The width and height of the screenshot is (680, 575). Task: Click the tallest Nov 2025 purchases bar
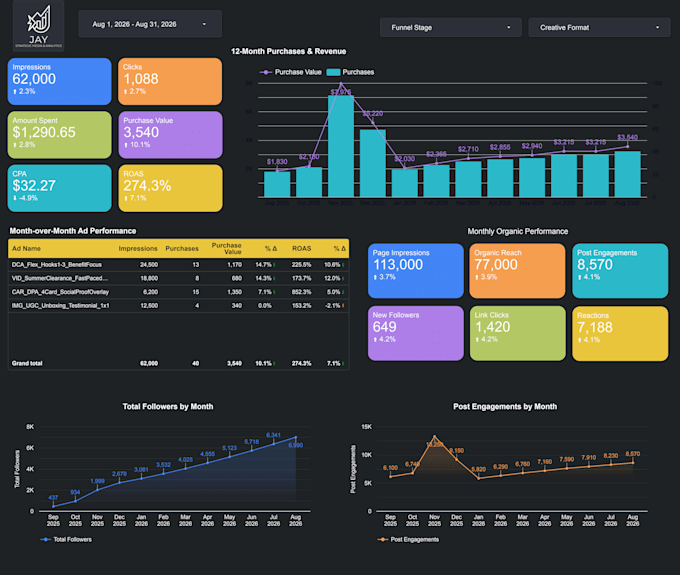pos(341,146)
